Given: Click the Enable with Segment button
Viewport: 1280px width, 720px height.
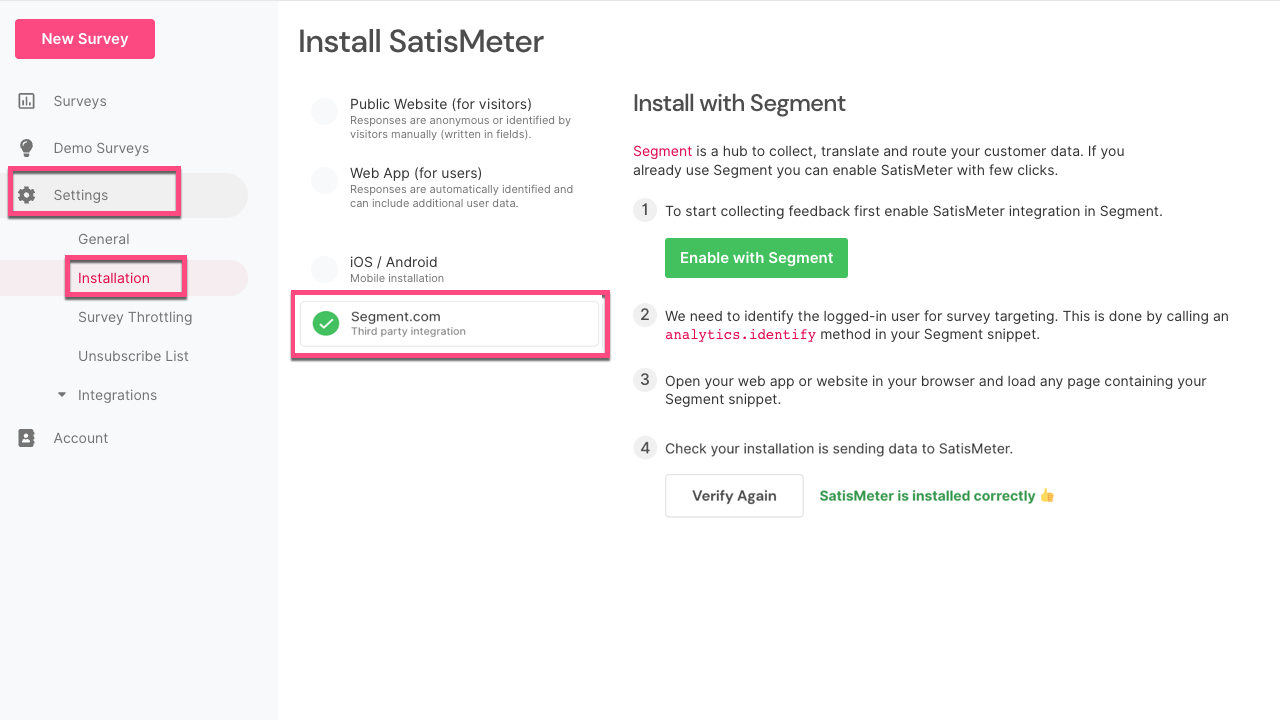Looking at the screenshot, I should tap(756, 257).
